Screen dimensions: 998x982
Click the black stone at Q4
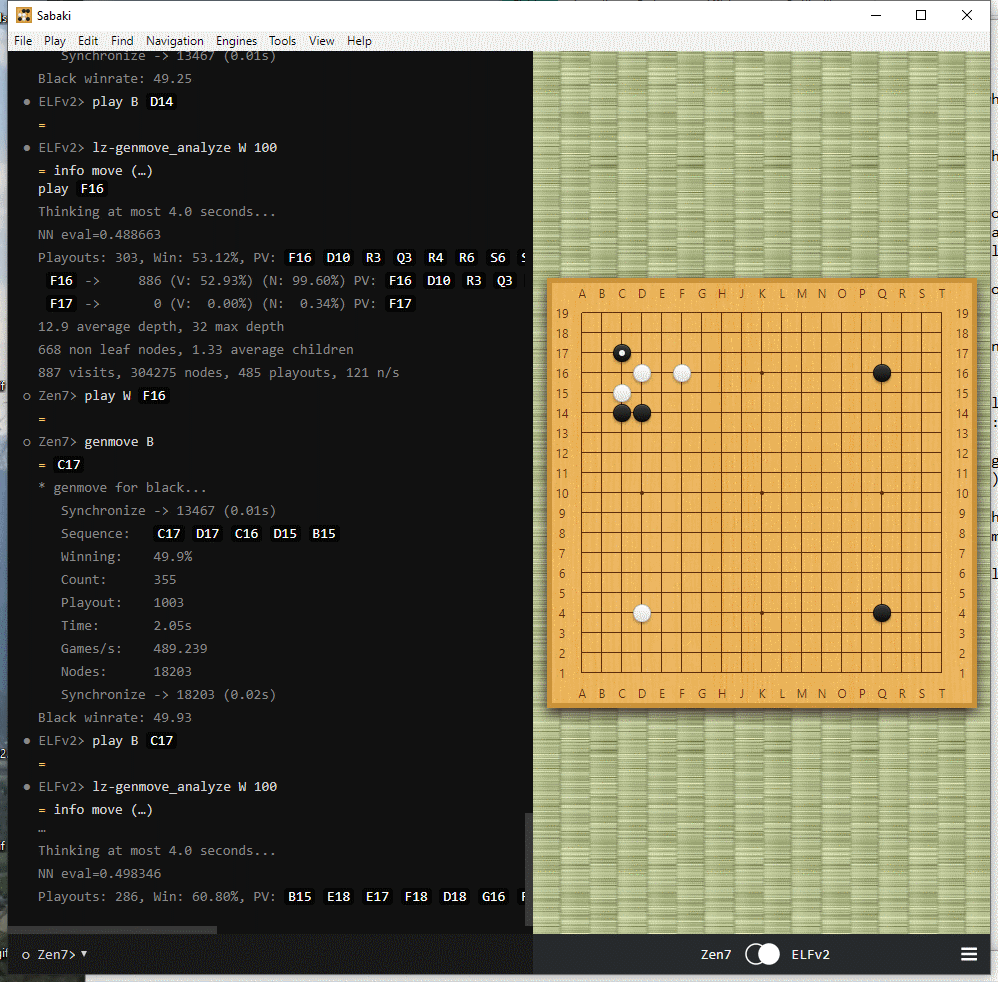[882, 613]
